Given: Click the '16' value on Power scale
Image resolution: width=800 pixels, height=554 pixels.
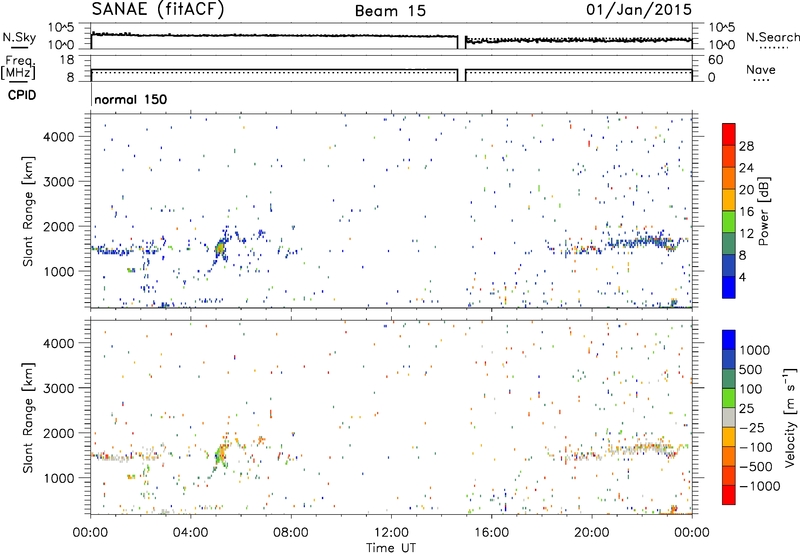Looking at the screenshot, I should pyautogui.click(x=746, y=212).
